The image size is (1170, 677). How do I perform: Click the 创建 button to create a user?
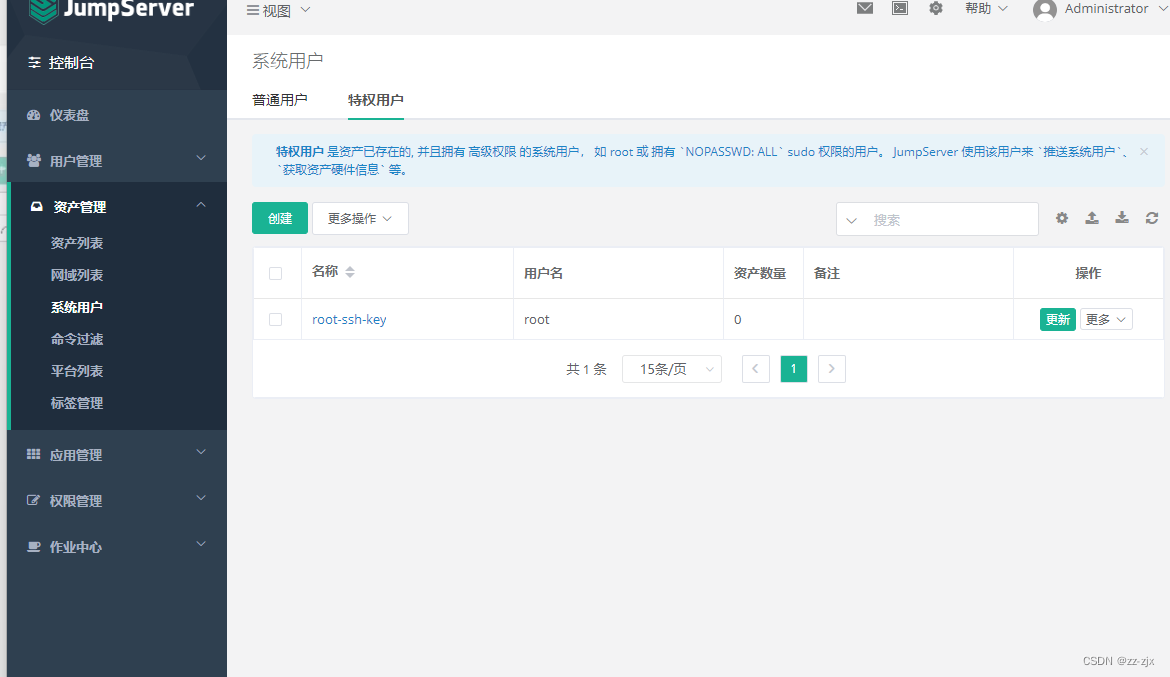tap(279, 217)
